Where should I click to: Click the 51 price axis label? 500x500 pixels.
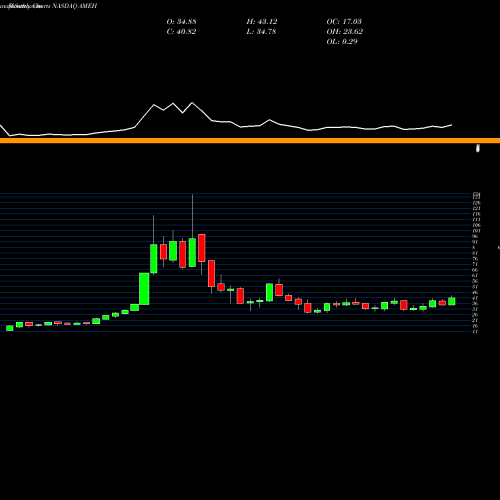tap(475, 287)
